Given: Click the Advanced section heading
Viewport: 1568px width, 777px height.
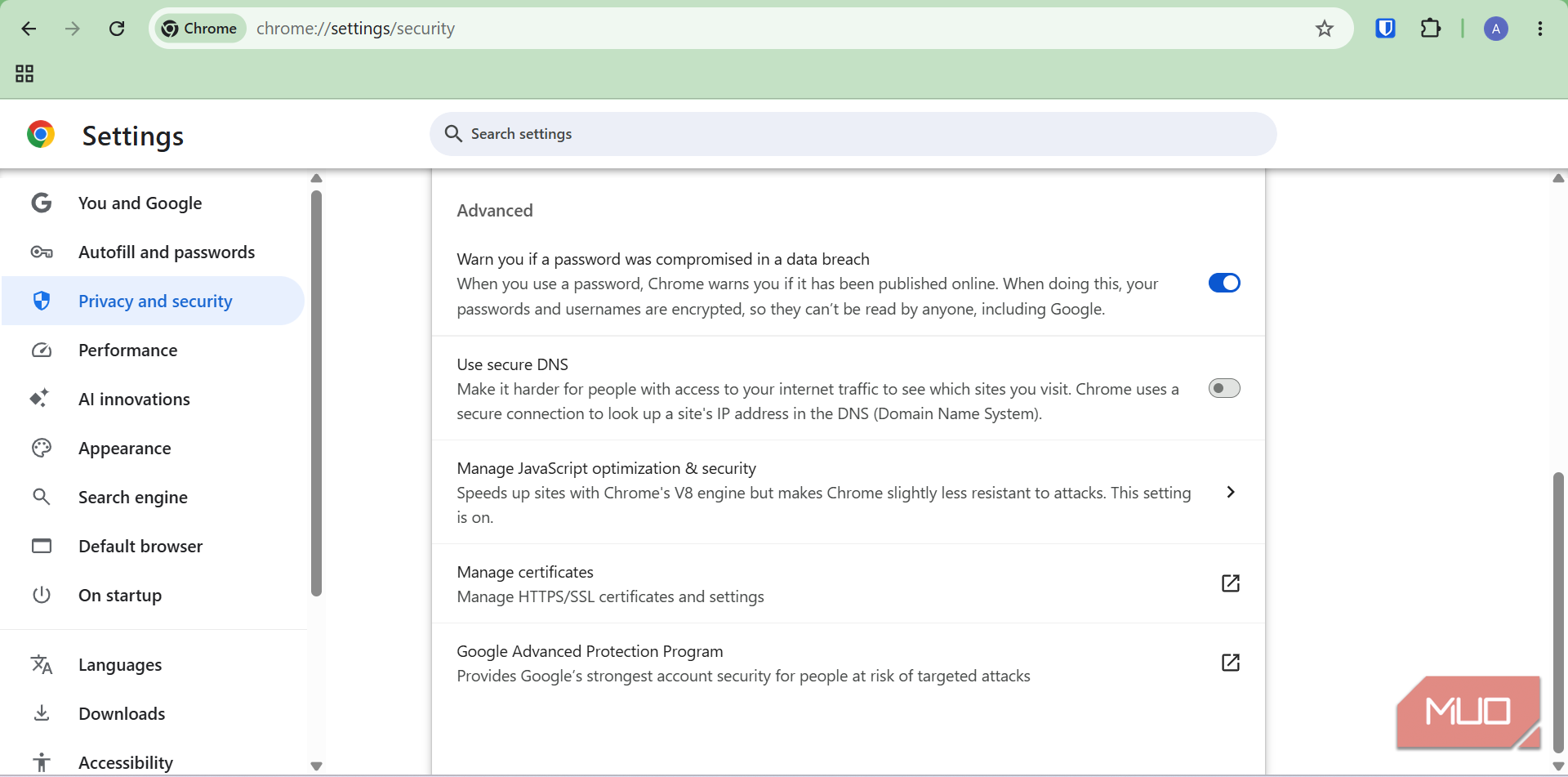Looking at the screenshot, I should [495, 210].
